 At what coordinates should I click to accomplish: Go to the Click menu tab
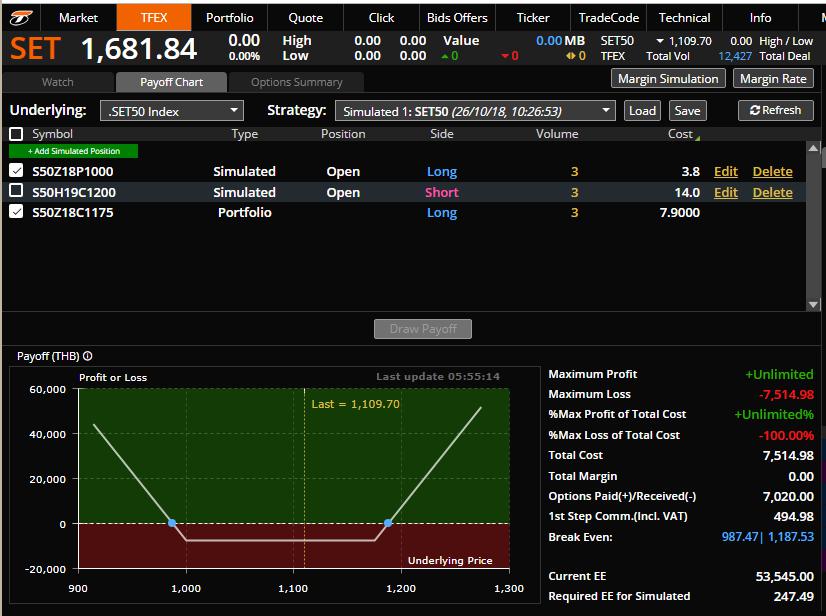(x=381, y=18)
